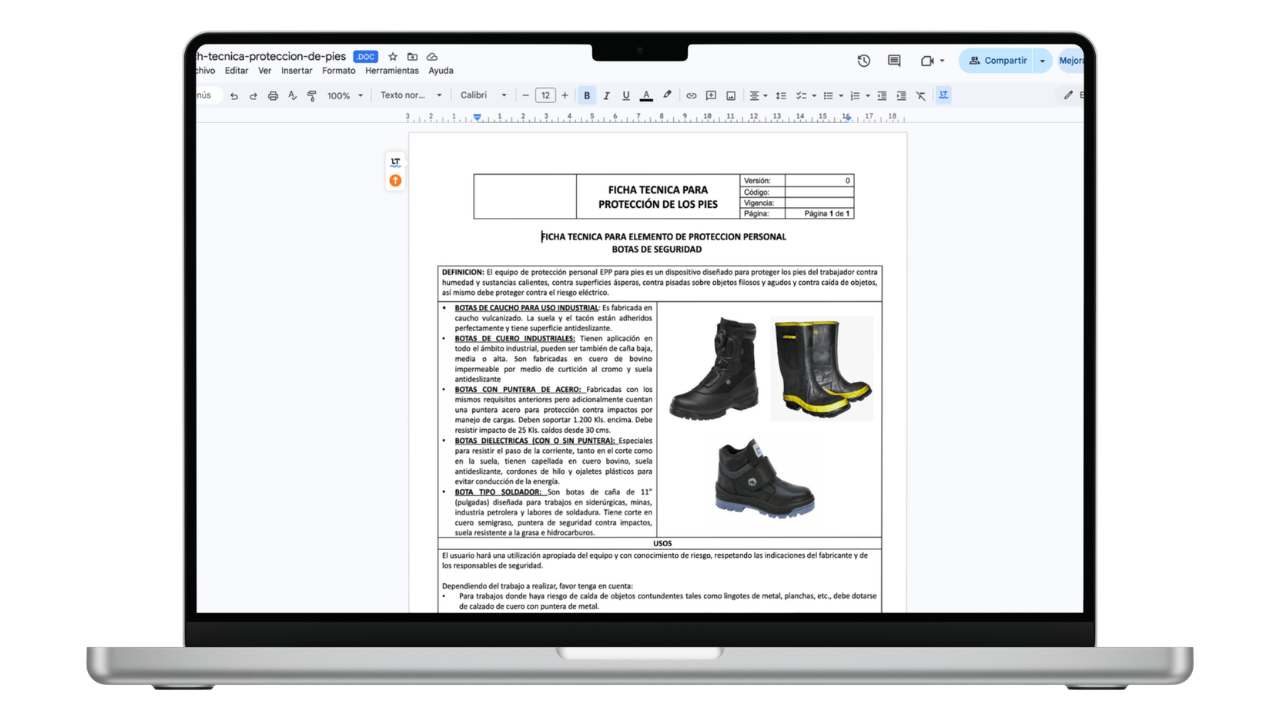Click the version history icon
Viewport: 1280px width, 720px height.
click(863, 60)
